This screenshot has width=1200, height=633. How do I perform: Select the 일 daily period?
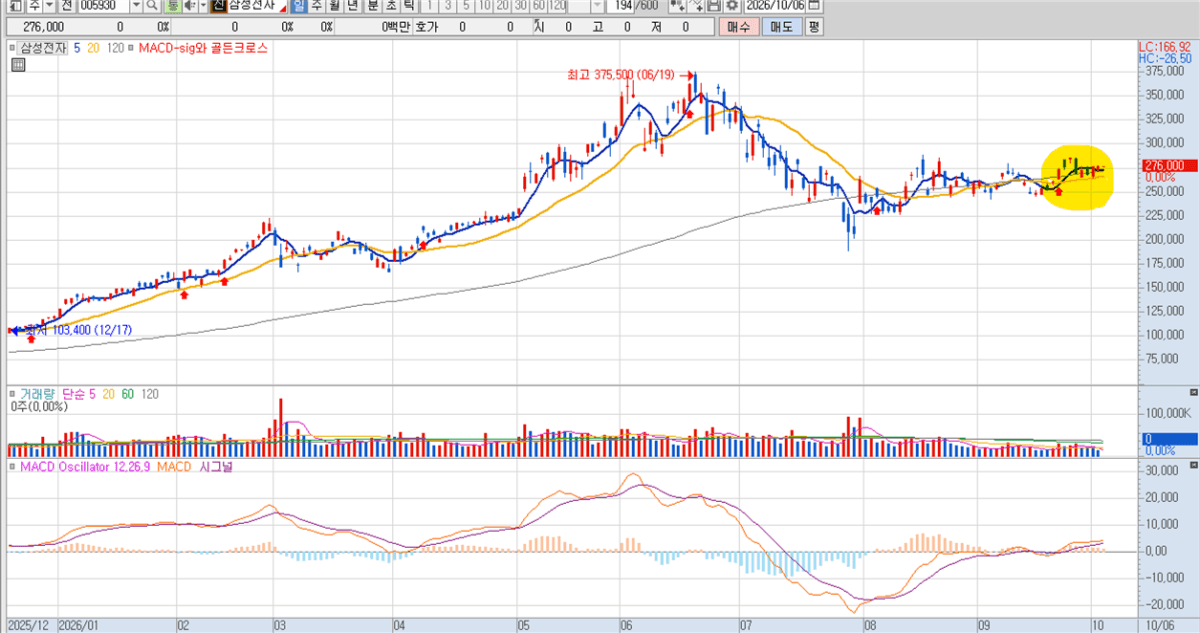coord(299,6)
